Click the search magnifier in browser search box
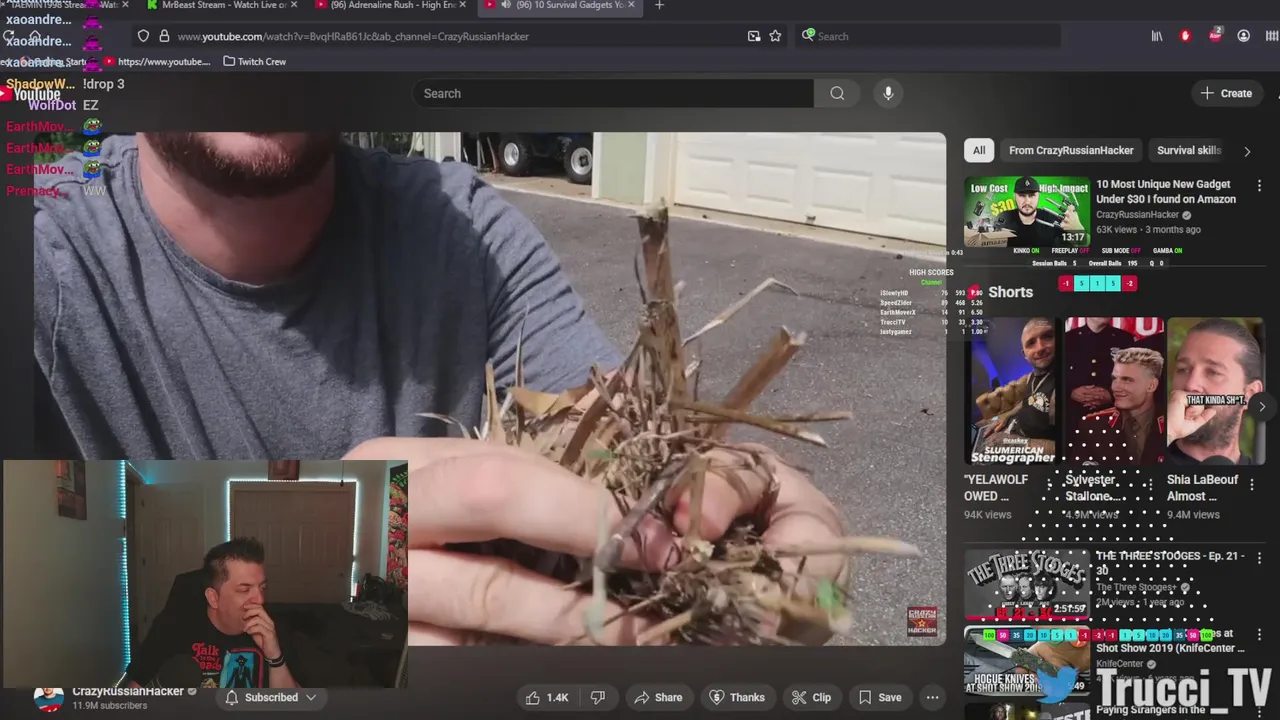This screenshot has height=720, width=1280. click(808, 36)
